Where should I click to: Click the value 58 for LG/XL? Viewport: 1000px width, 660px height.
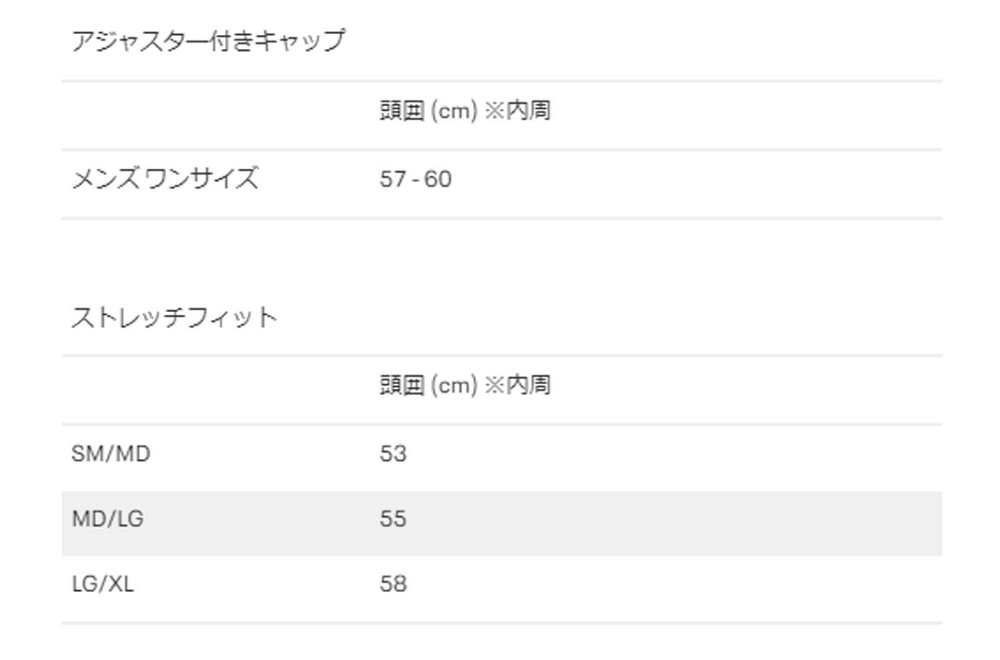pyautogui.click(x=393, y=584)
